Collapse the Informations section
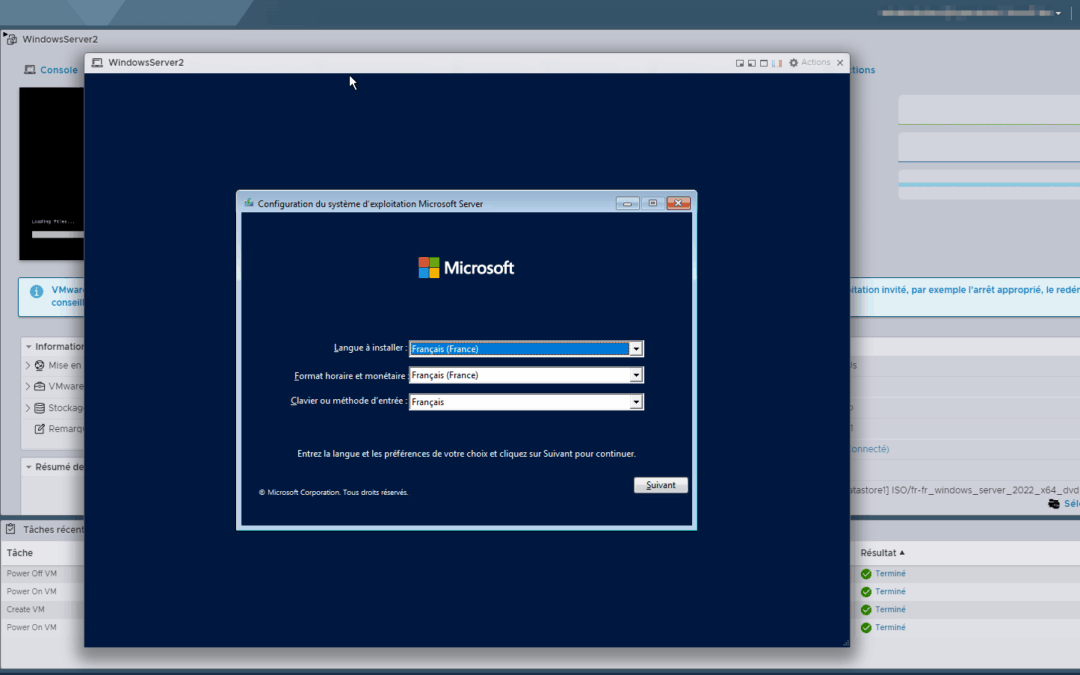 (x=28, y=346)
